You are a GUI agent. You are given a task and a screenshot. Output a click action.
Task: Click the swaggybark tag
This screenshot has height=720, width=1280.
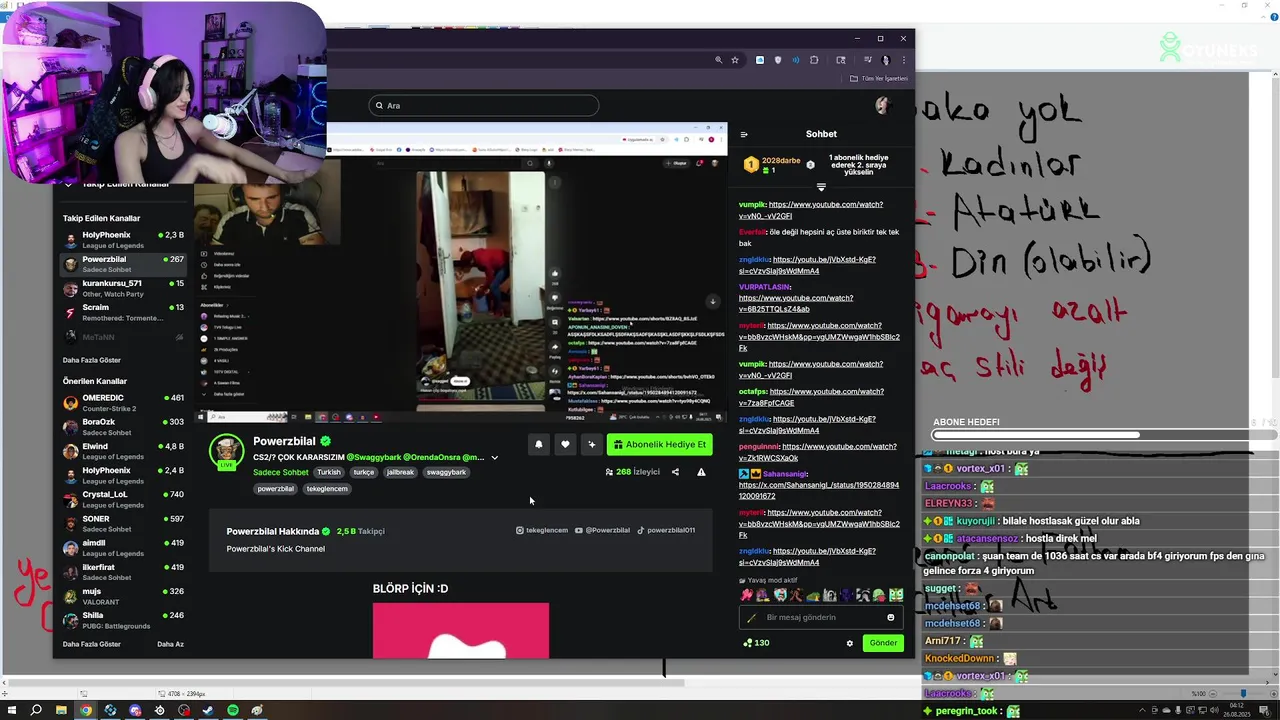[x=446, y=472]
